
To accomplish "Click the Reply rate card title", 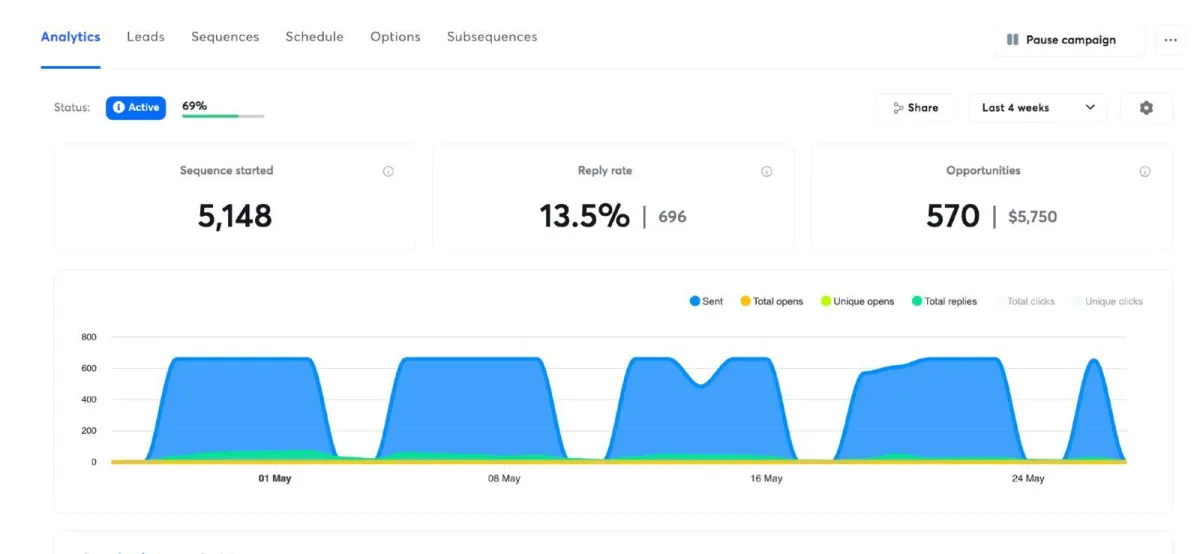I will [x=605, y=171].
